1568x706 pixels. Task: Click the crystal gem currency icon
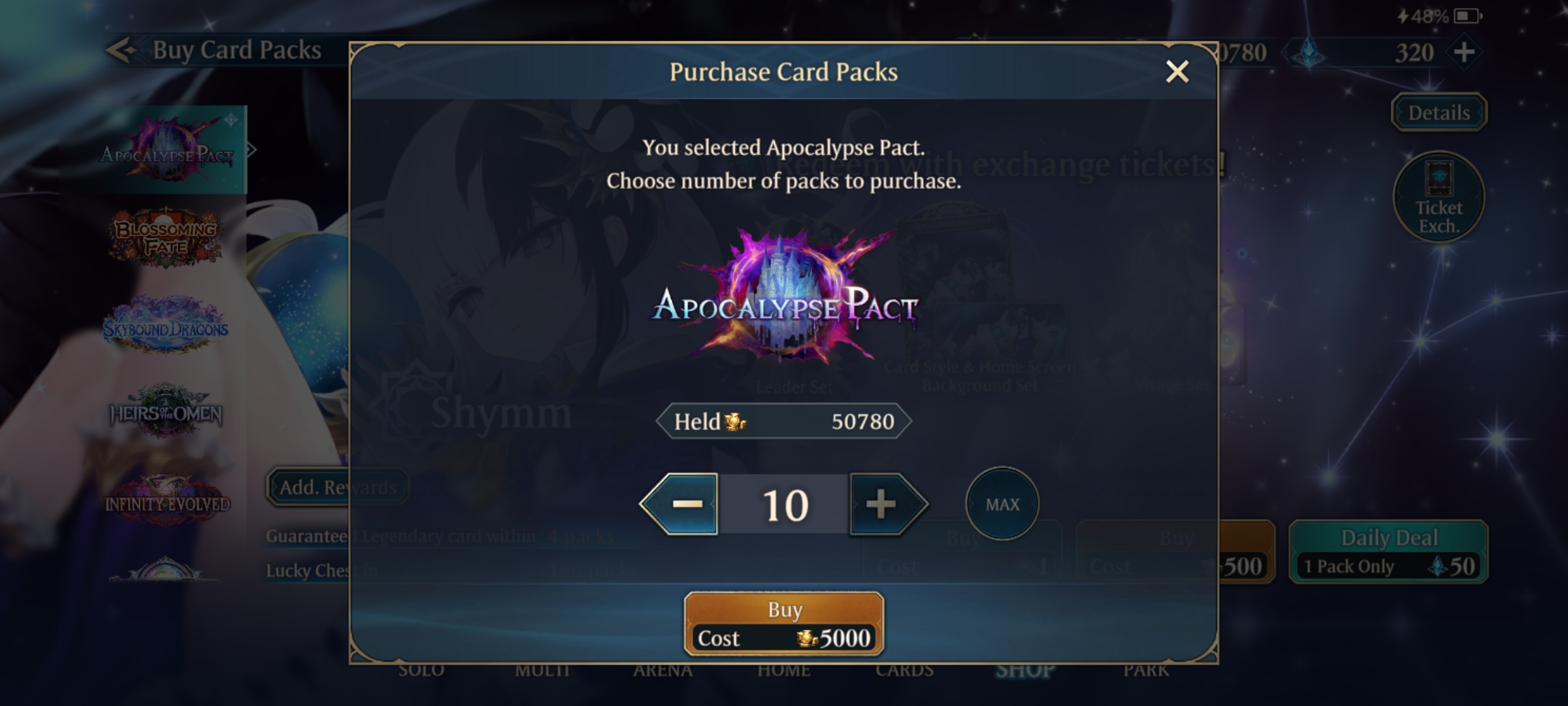(x=1309, y=52)
